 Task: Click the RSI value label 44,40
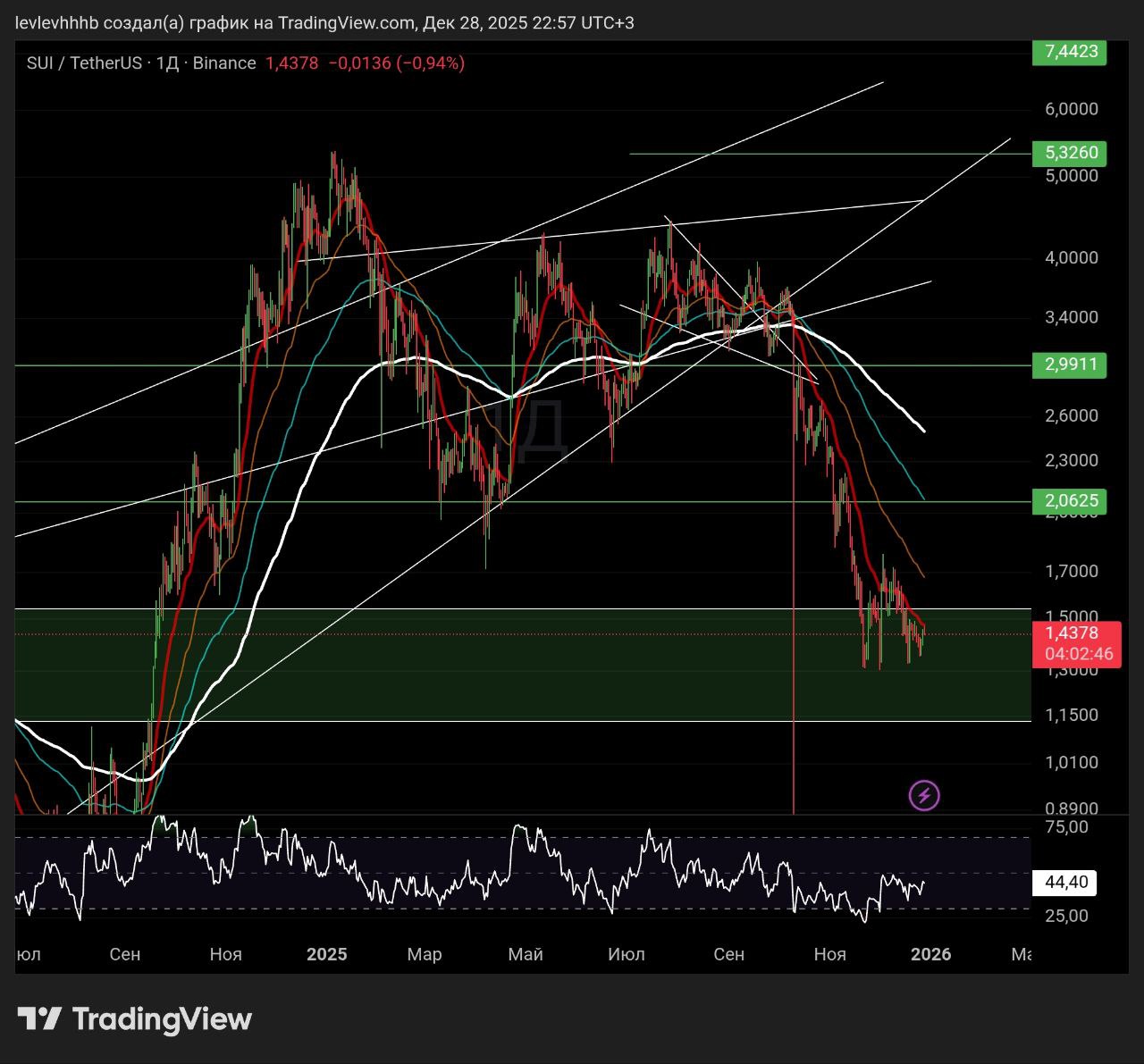click(1065, 883)
